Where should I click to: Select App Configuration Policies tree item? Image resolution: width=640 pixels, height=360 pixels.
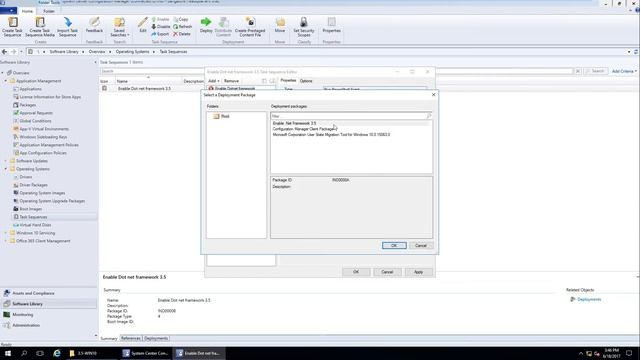point(43,153)
